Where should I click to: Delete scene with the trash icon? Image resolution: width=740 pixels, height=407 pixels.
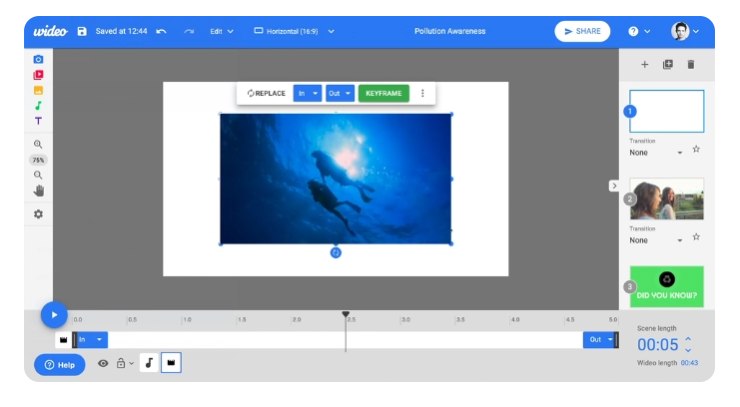[690, 64]
